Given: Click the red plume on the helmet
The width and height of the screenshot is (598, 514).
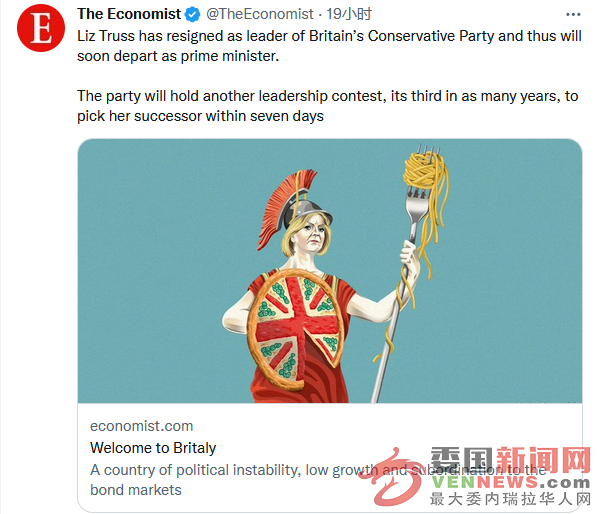Looking at the screenshot, I should point(285,208).
